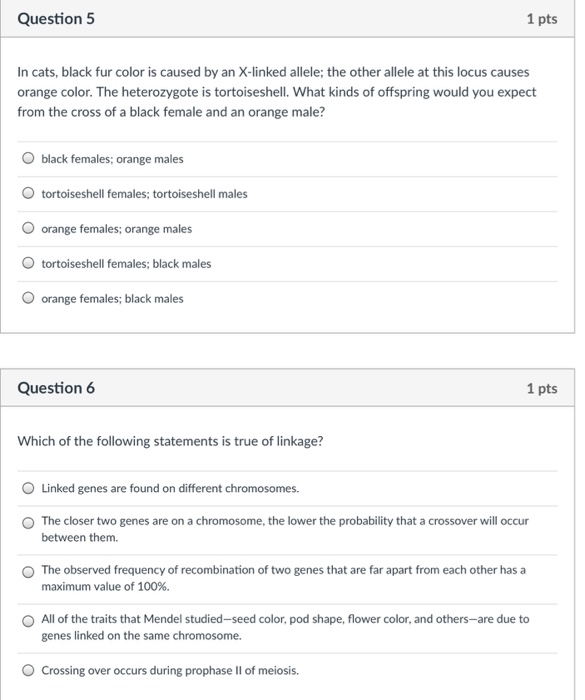585x700 pixels.
Task: Click the Question 6 header title
Action: pyautogui.click(x=56, y=388)
